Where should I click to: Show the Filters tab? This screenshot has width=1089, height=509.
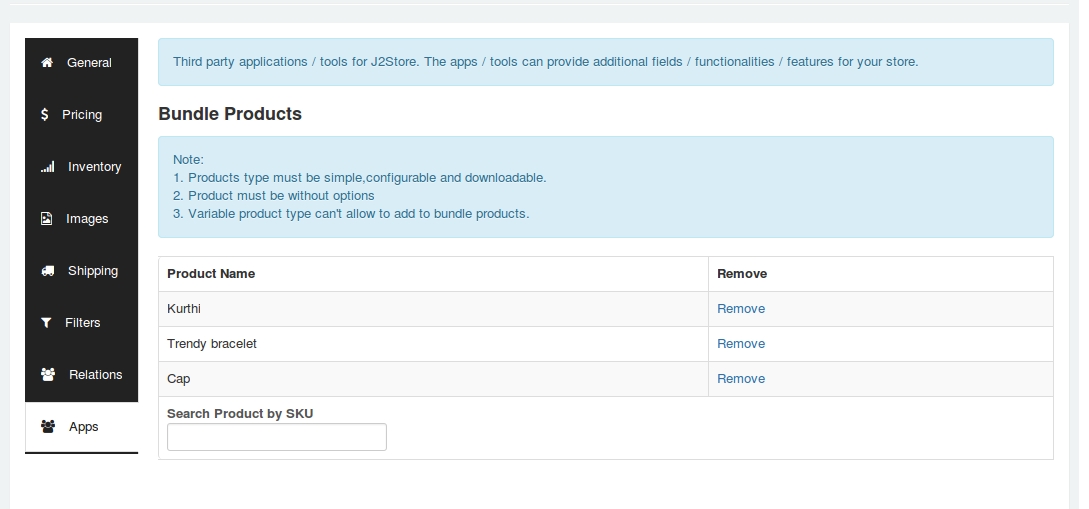point(81,324)
